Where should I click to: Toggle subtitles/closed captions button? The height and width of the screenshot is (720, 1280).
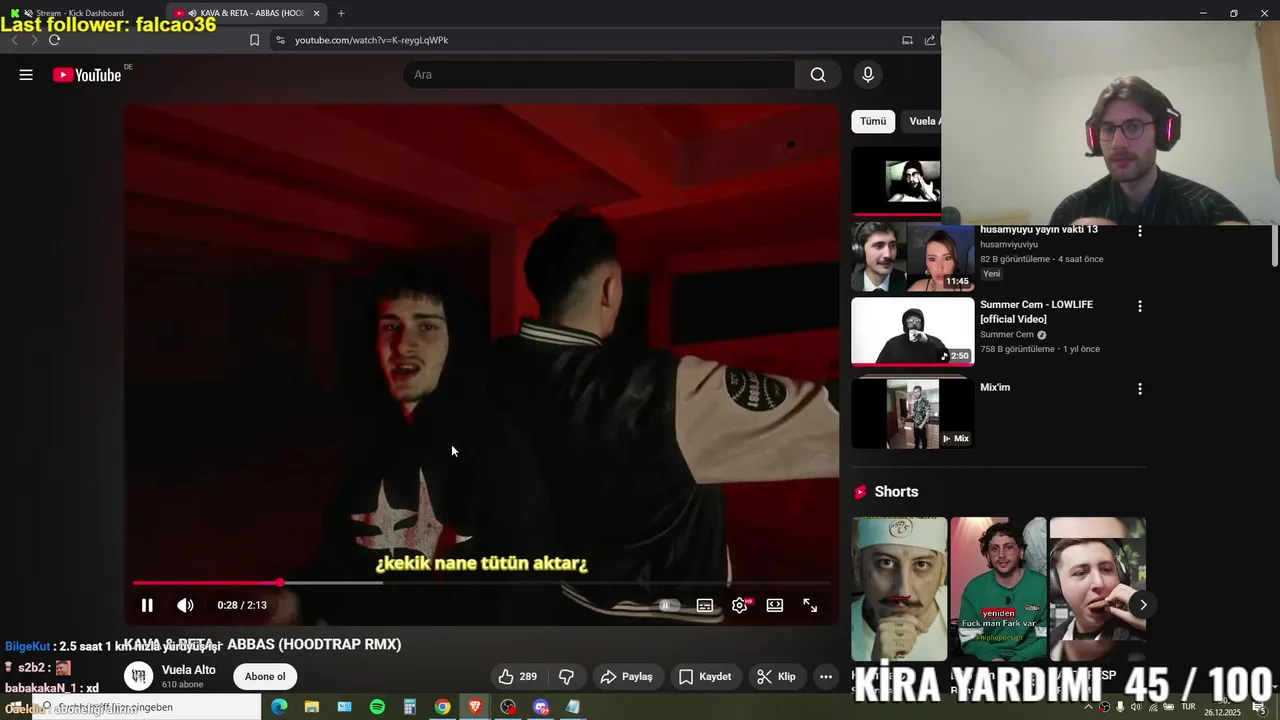pos(705,605)
